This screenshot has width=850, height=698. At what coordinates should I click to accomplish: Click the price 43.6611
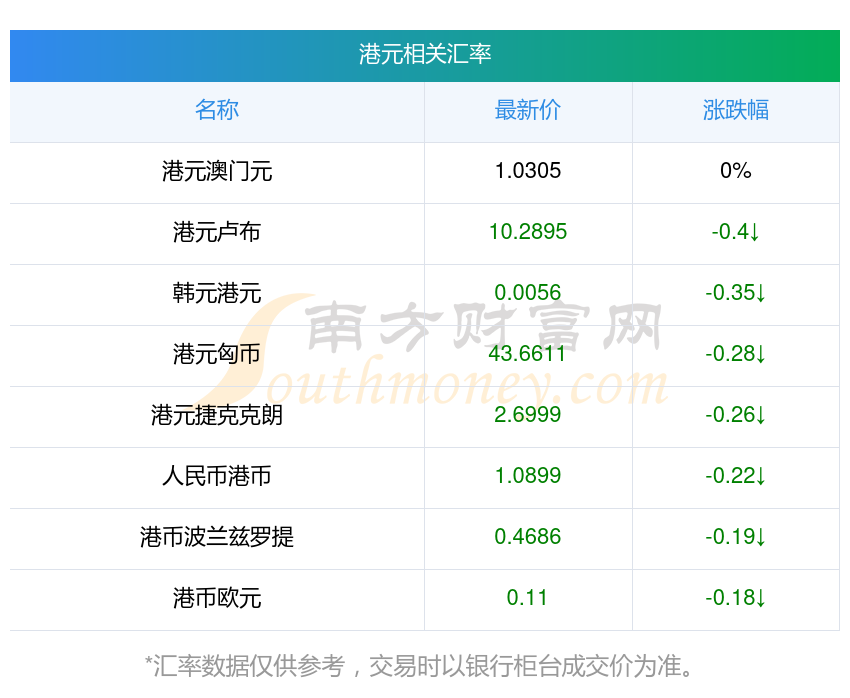527,354
